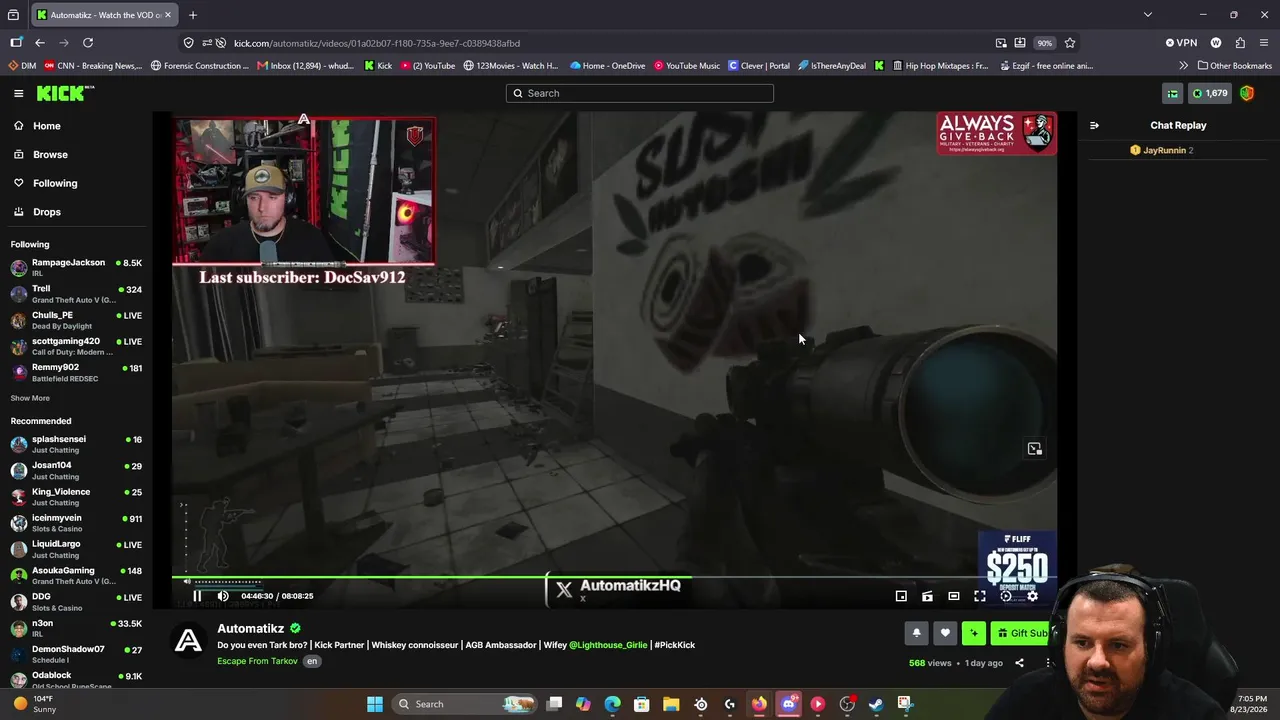Screen dimensions: 1280x720
Task: Open the @Lighthouse_Girlie profile link
Action: pyautogui.click(x=608, y=645)
